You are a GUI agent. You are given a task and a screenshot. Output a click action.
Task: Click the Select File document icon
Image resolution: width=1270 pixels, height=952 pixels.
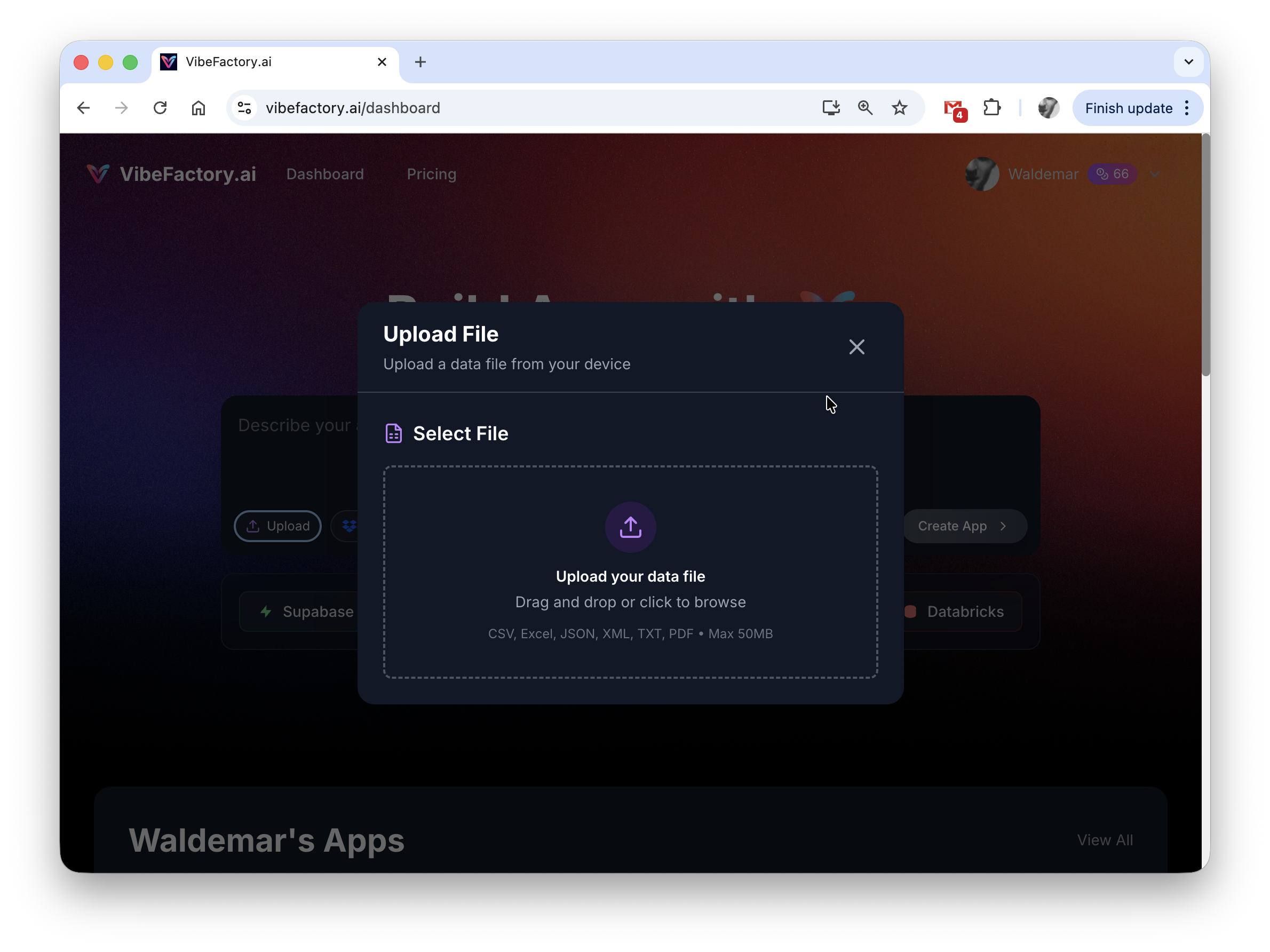(x=393, y=433)
